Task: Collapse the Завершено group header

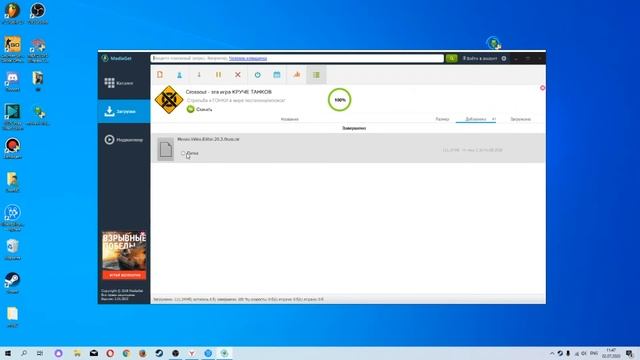Action: (x=354, y=128)
